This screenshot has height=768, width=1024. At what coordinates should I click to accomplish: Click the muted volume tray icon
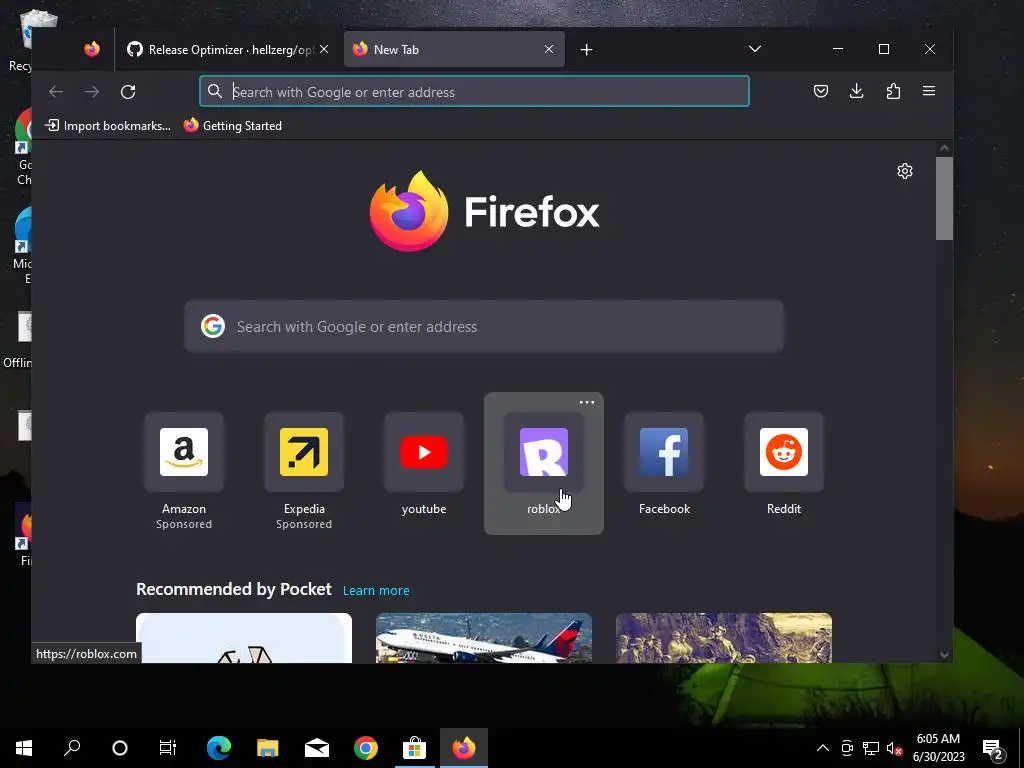[x=894, y=748]
